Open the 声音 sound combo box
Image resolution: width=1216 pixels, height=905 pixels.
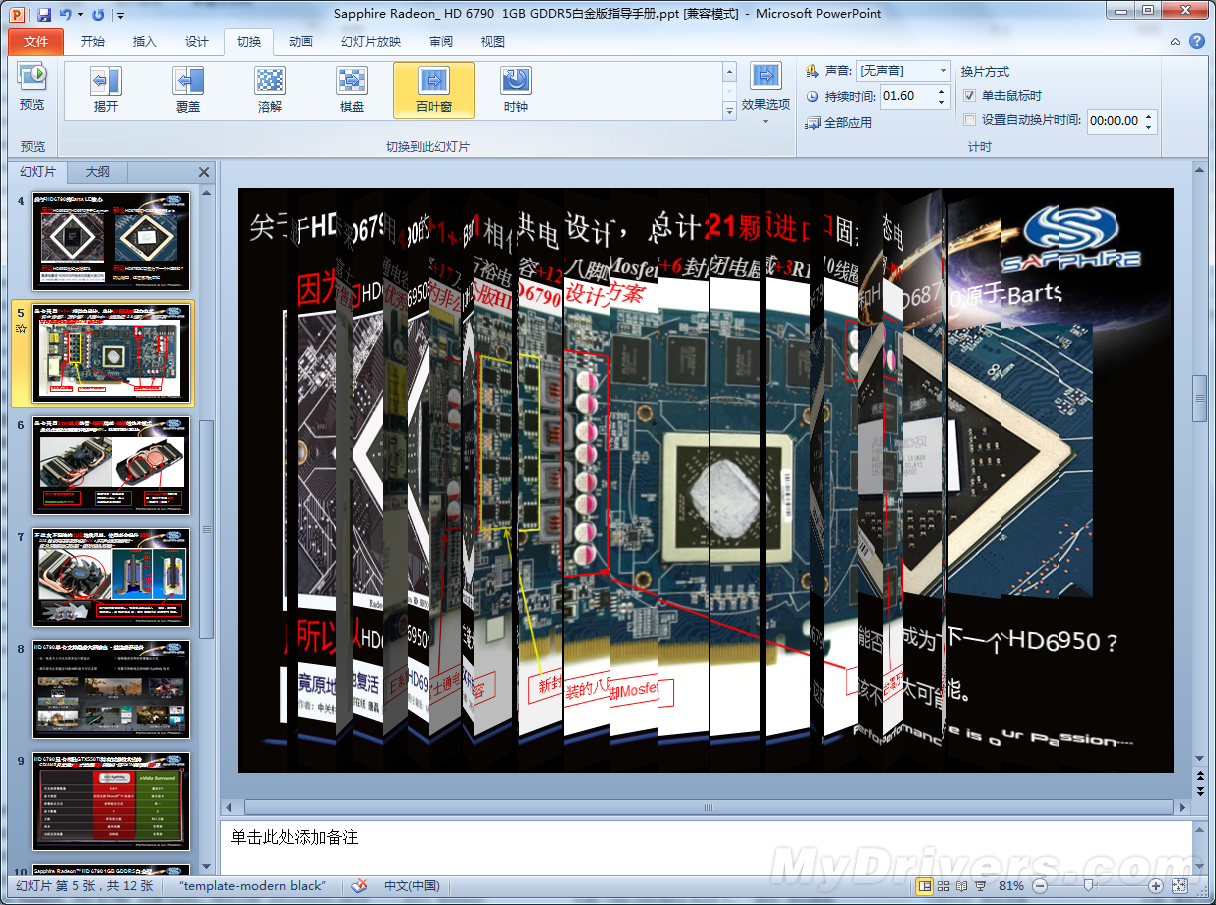(x=904, y=71)
